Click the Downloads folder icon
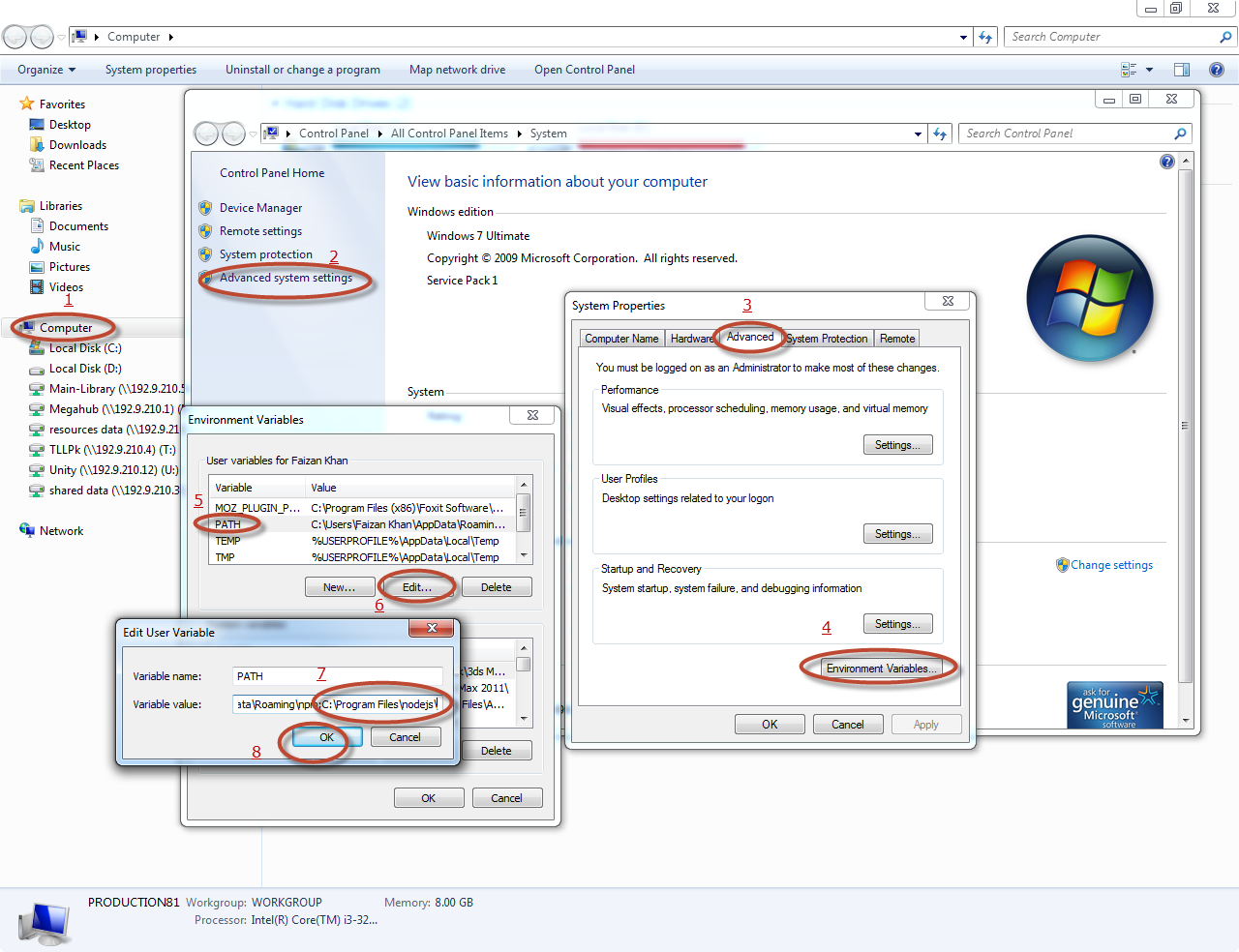 coord(37,145)
